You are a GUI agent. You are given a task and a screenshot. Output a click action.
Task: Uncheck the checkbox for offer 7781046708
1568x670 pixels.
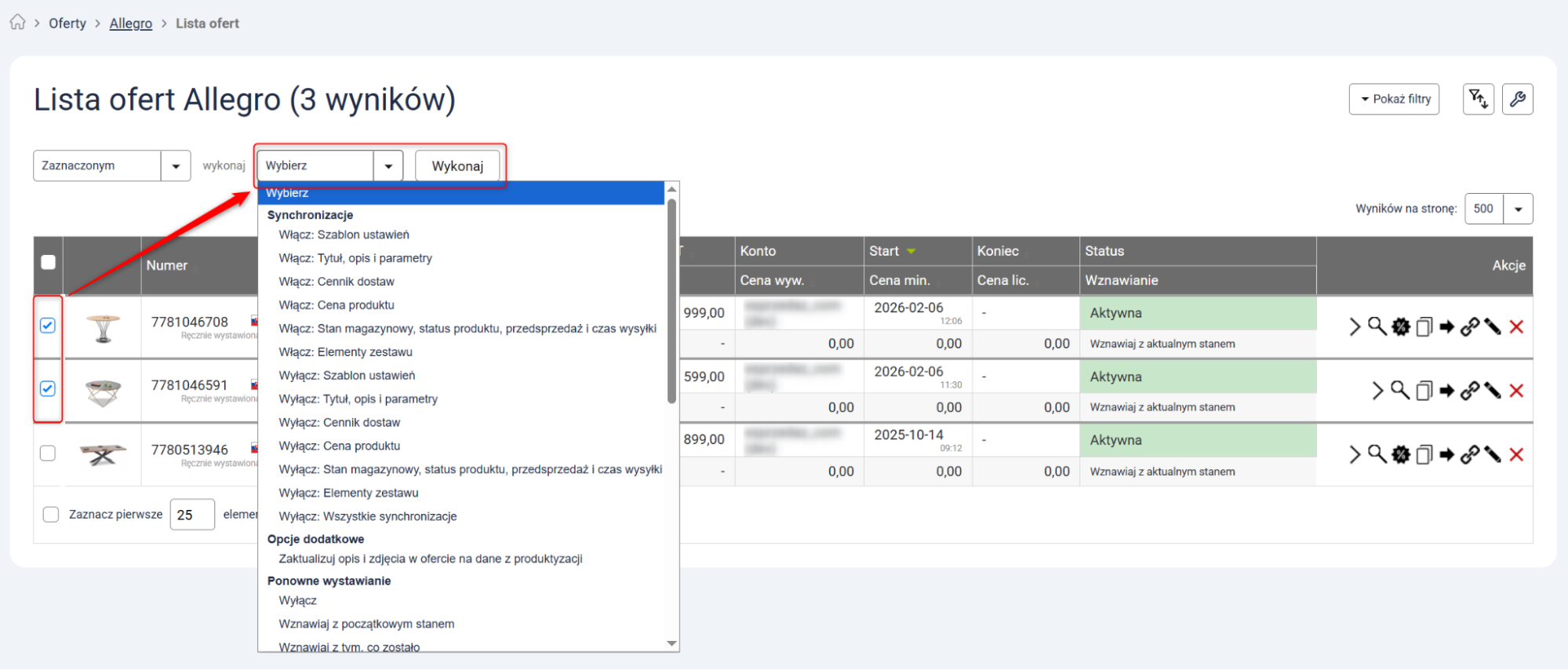(48, 325)
